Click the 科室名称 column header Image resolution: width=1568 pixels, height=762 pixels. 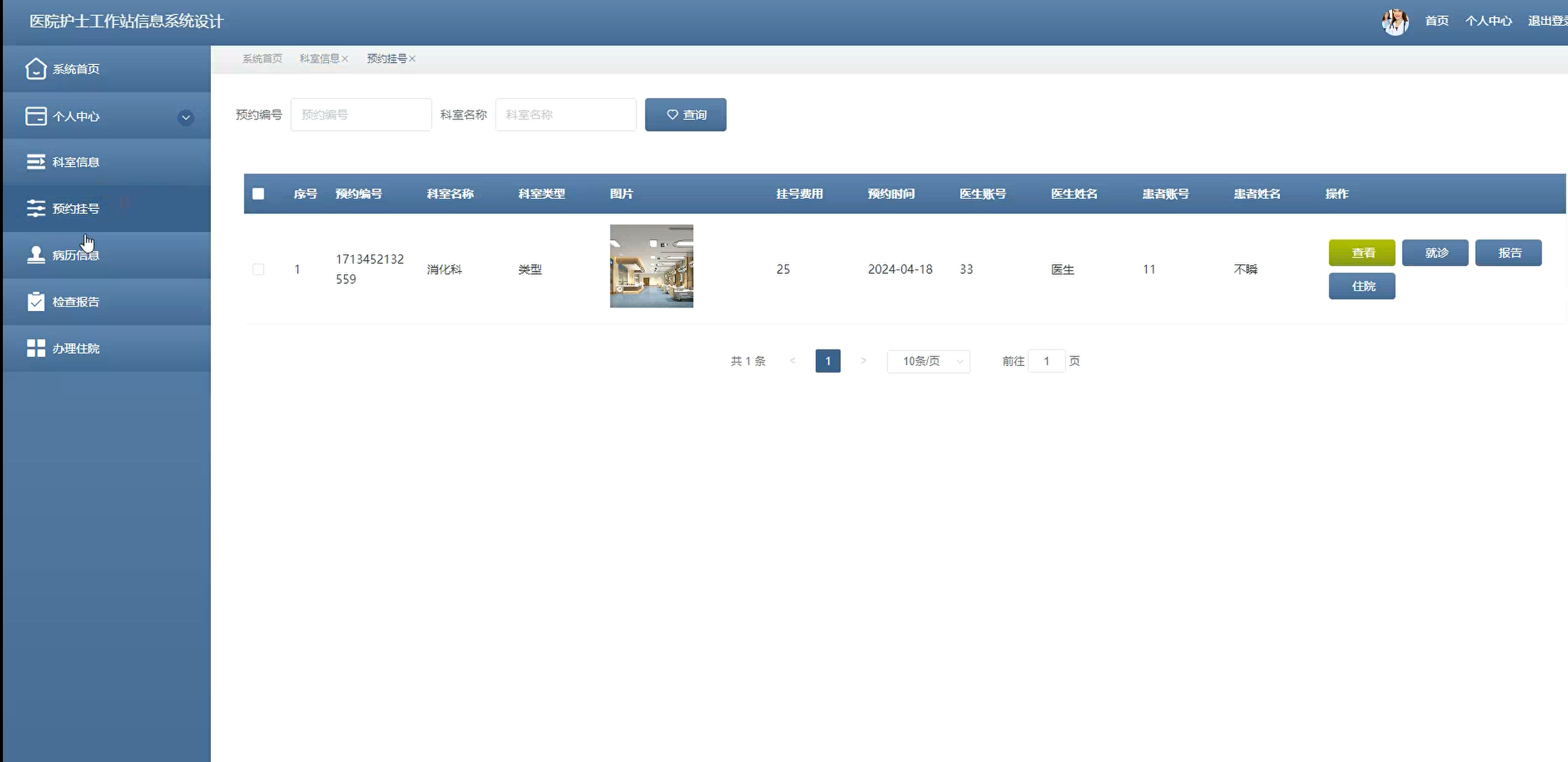[x=450, y=194]
